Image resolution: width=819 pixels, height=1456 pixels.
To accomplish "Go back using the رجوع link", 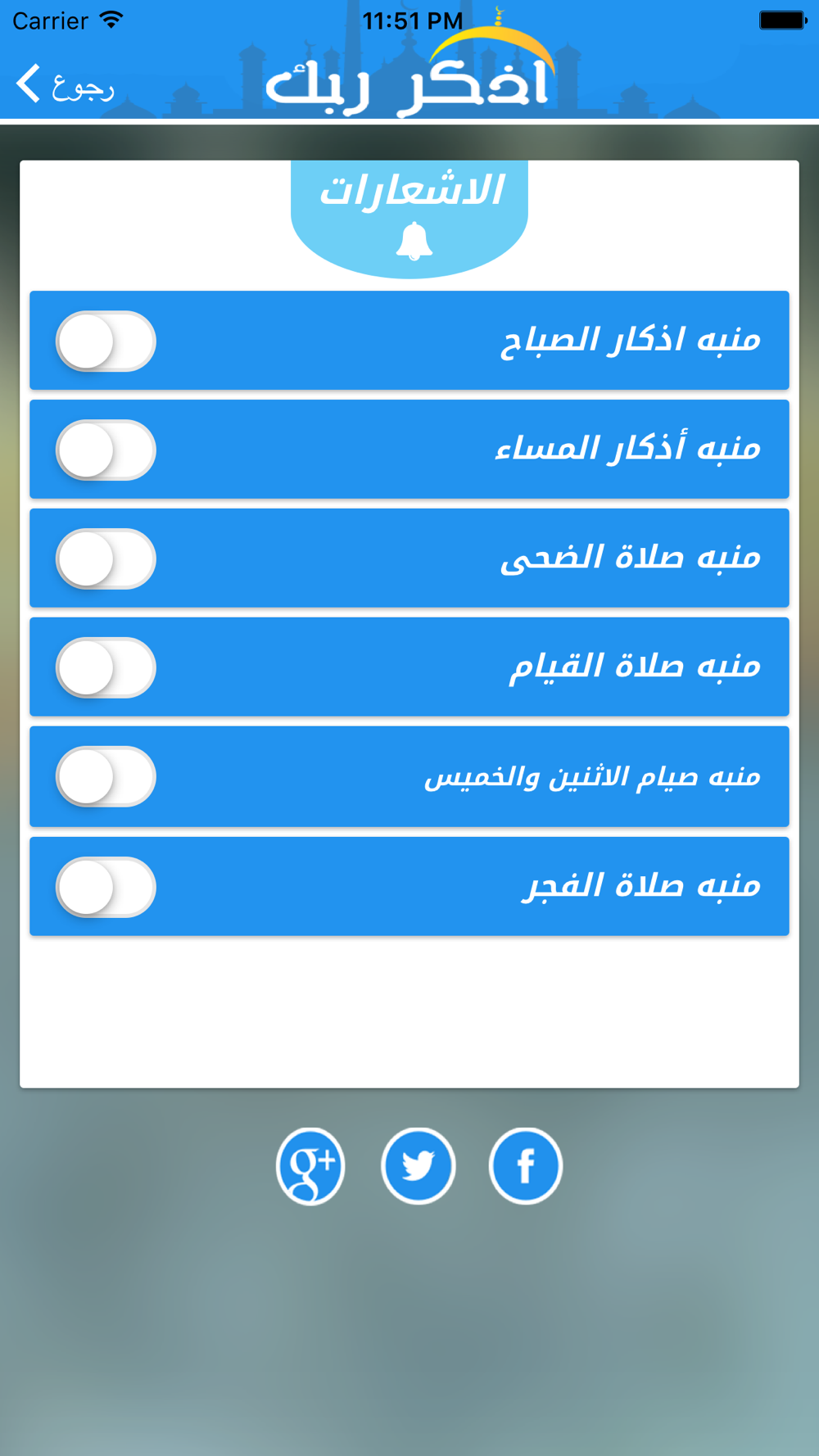I will point(83,85).
